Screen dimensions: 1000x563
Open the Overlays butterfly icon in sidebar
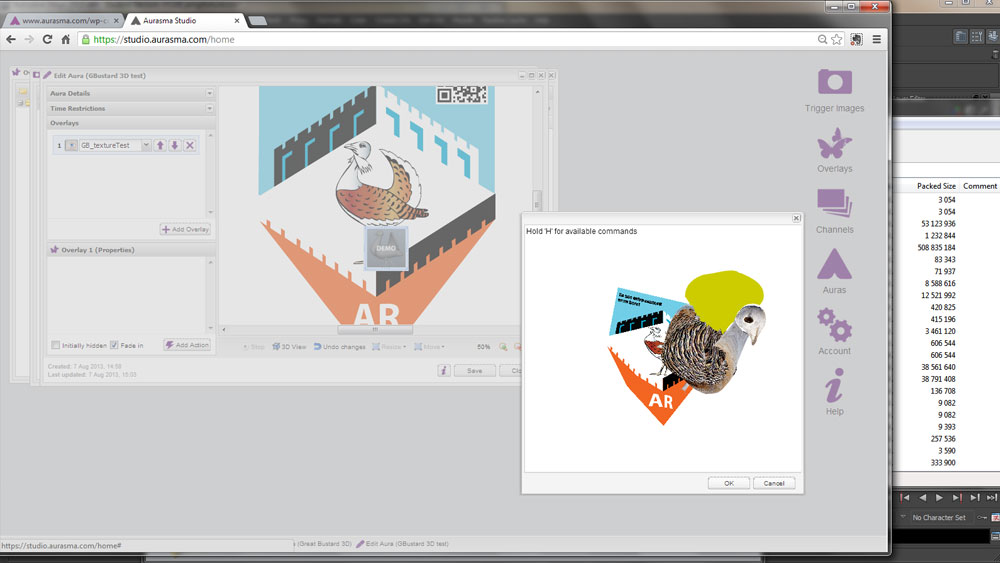click(834, 146)
